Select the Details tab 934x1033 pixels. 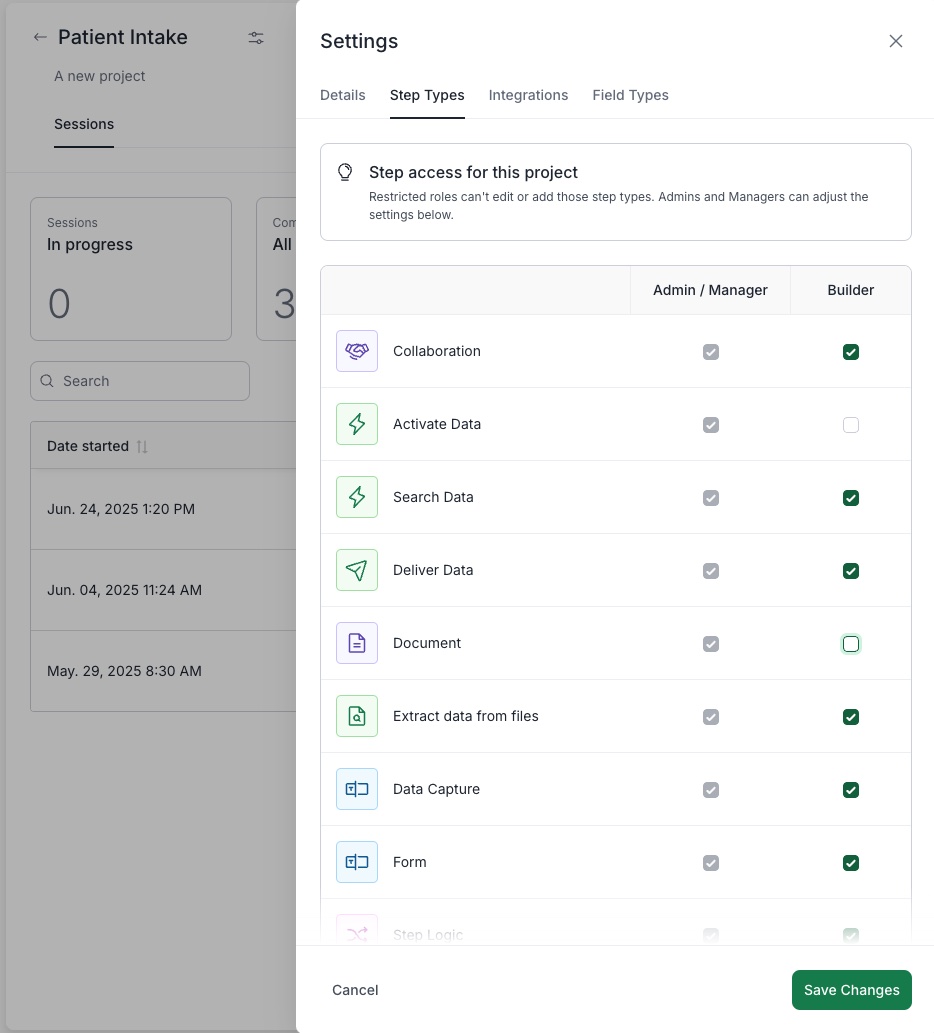[x=342, y=95]
